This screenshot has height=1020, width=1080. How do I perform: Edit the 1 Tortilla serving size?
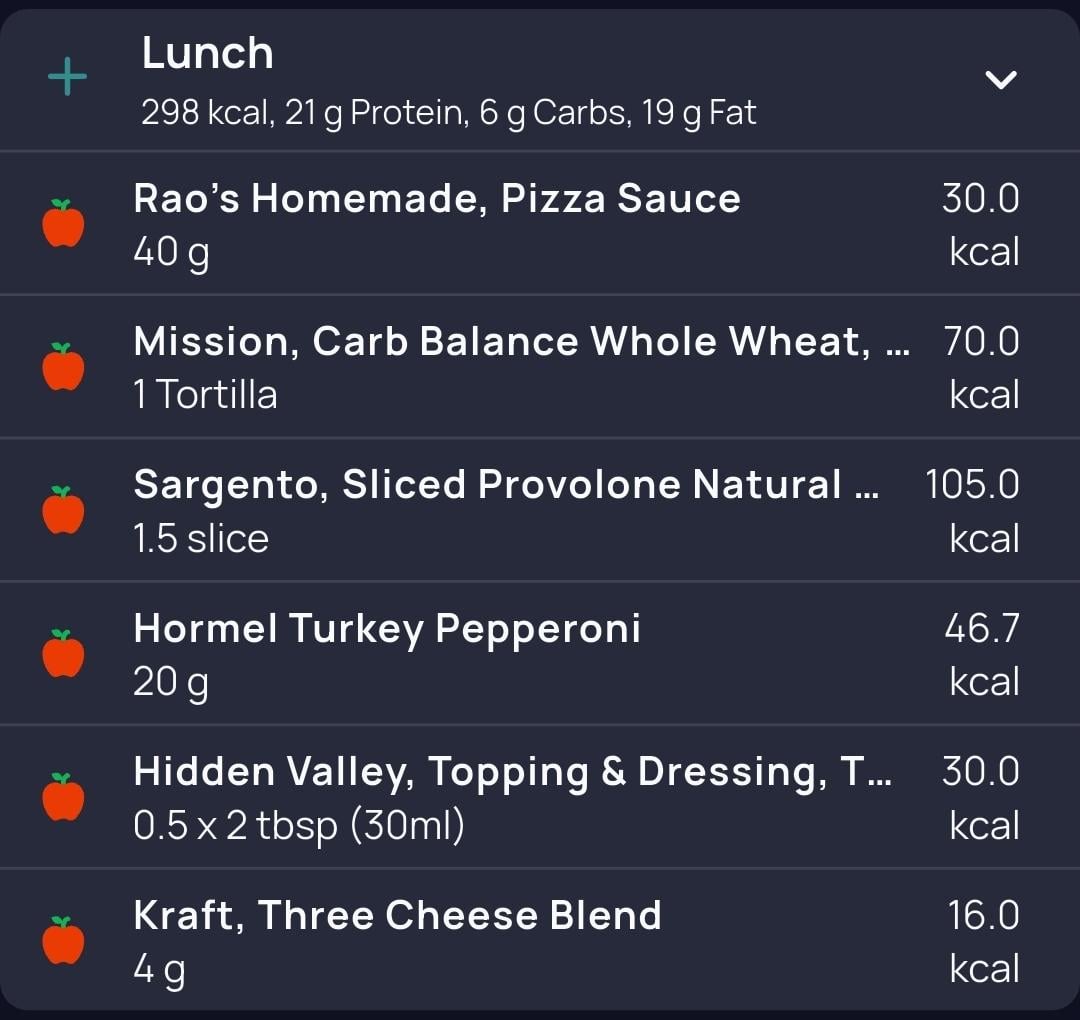pyautogui.click(x=205, y=395)
